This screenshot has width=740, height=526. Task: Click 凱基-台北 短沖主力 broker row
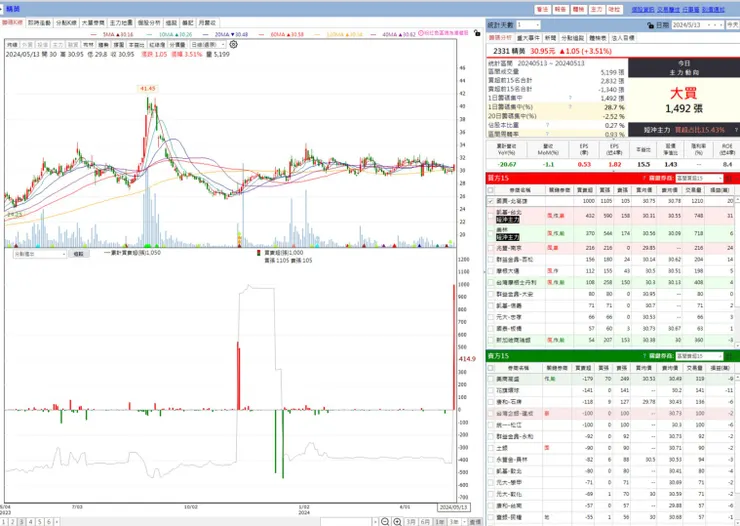click(x=610, y=216)
